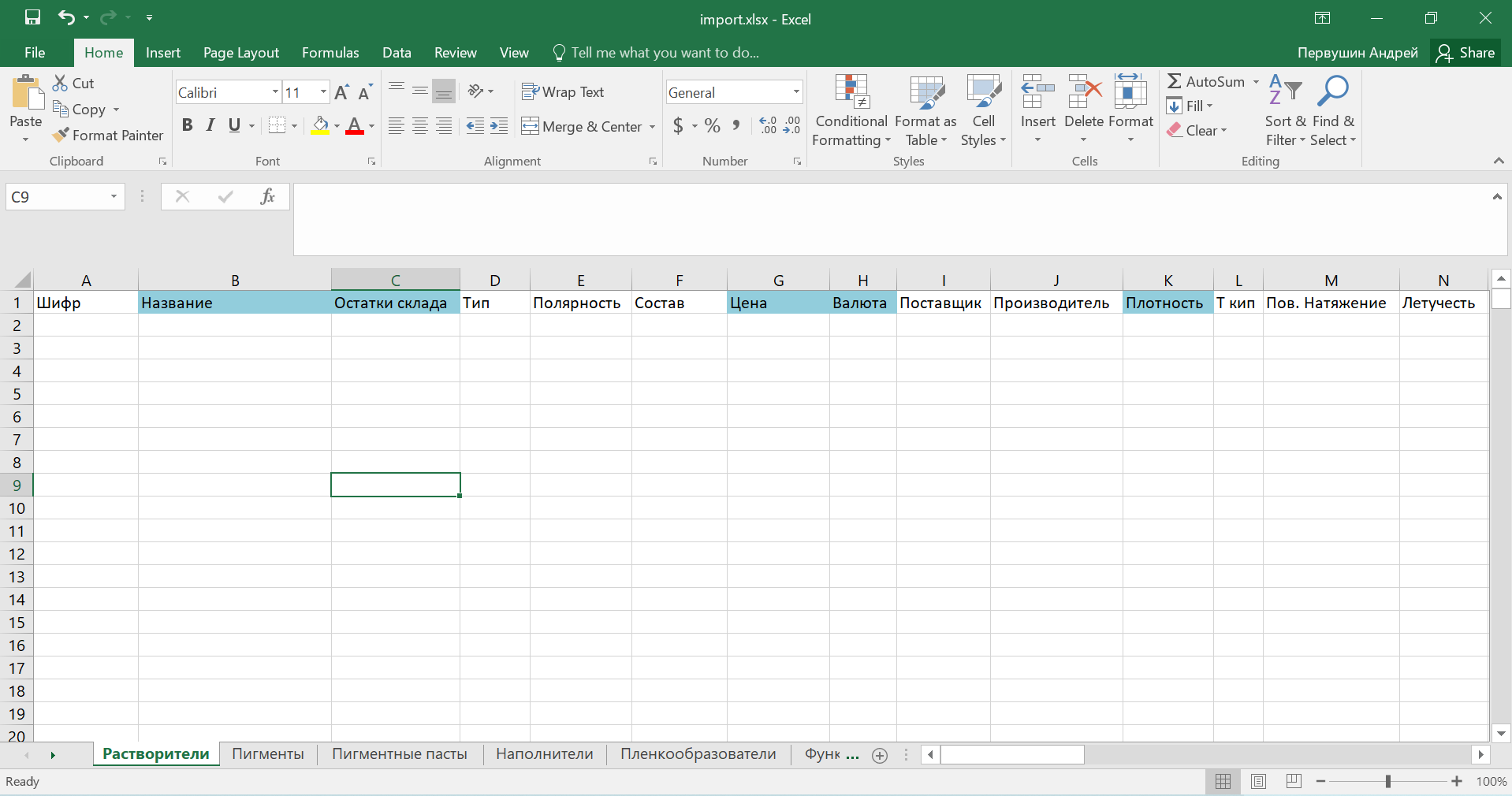This screenshot has width=1512, height=796.
Task: Click the Increase Font Size icon
Action: pos(341,92)
